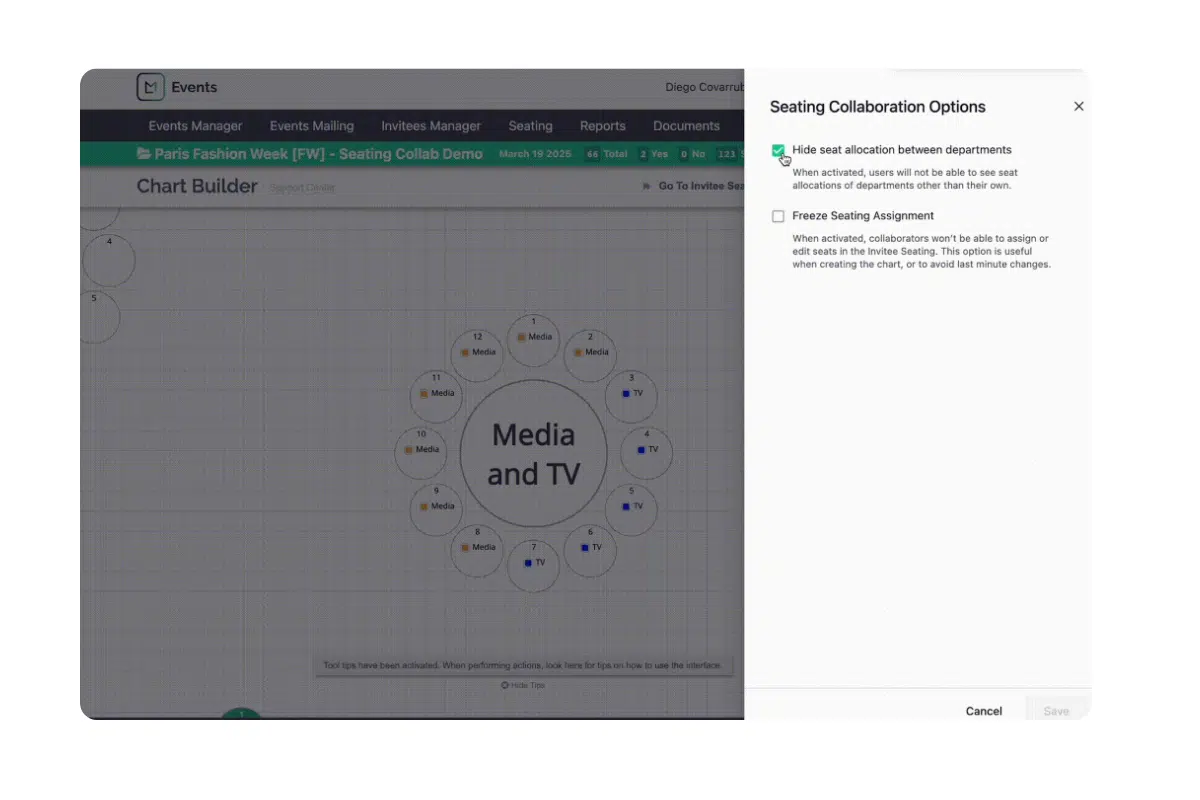Uncheck Hide seat allocation between departments
1200x800 pixels.
click(x=778, y=150)
